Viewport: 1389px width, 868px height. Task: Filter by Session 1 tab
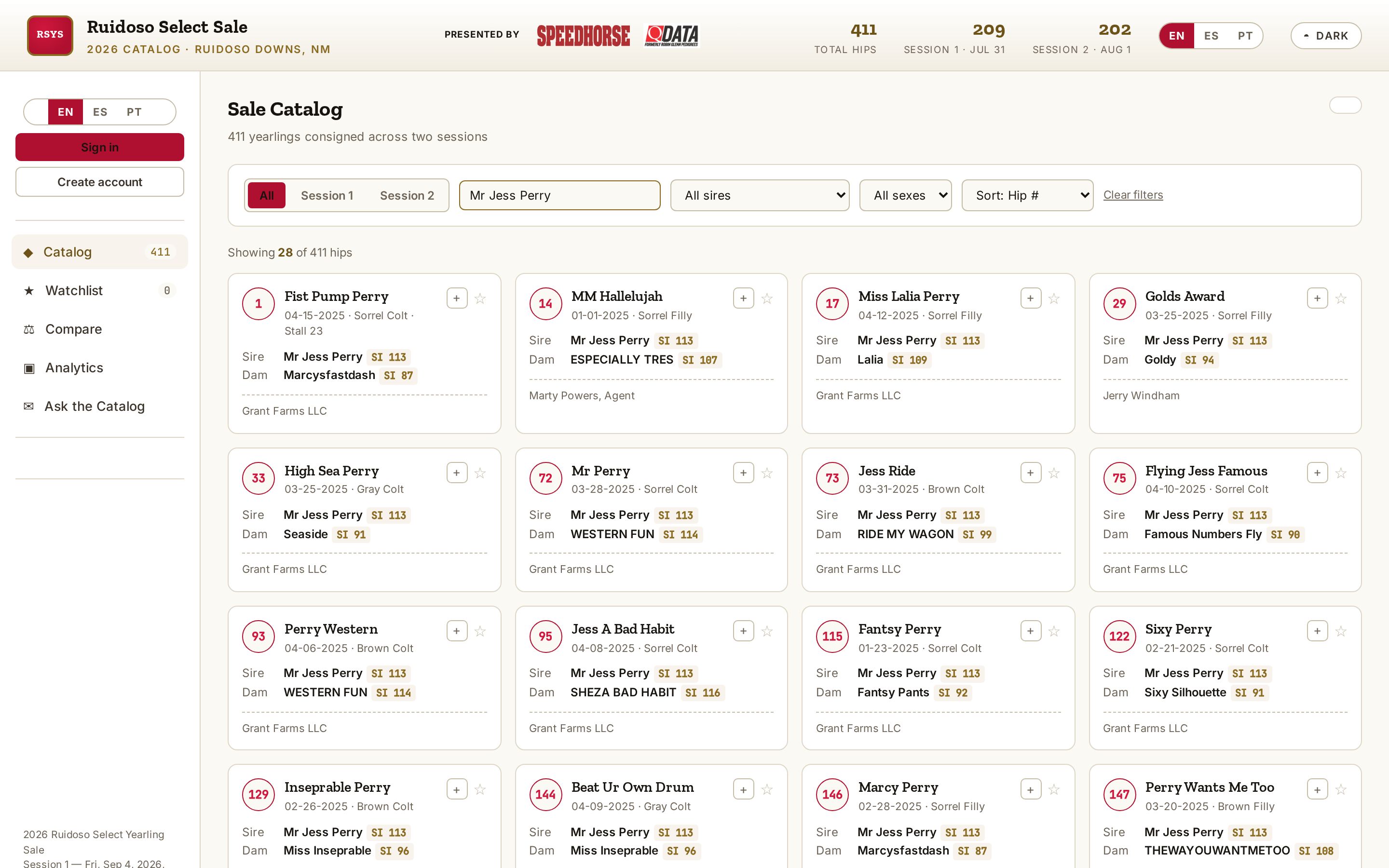327,195
